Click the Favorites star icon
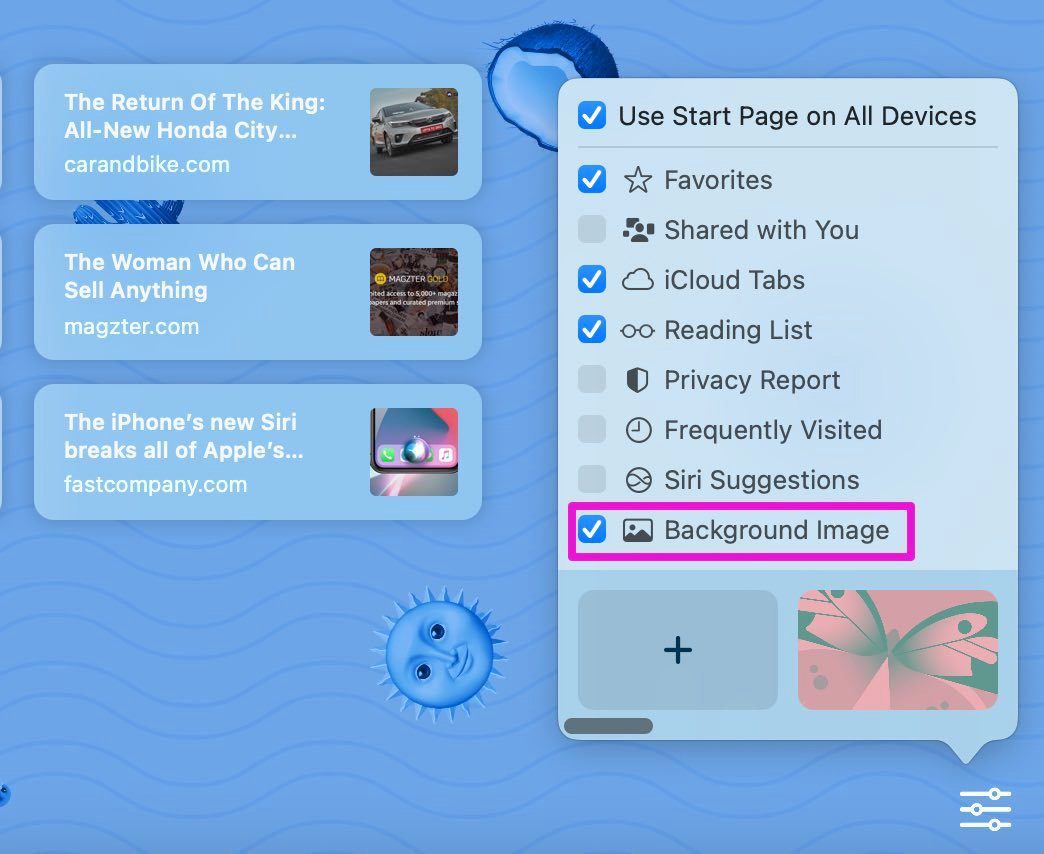The height and width of the screenshot is (854, 1044). (x=637, y=180)
